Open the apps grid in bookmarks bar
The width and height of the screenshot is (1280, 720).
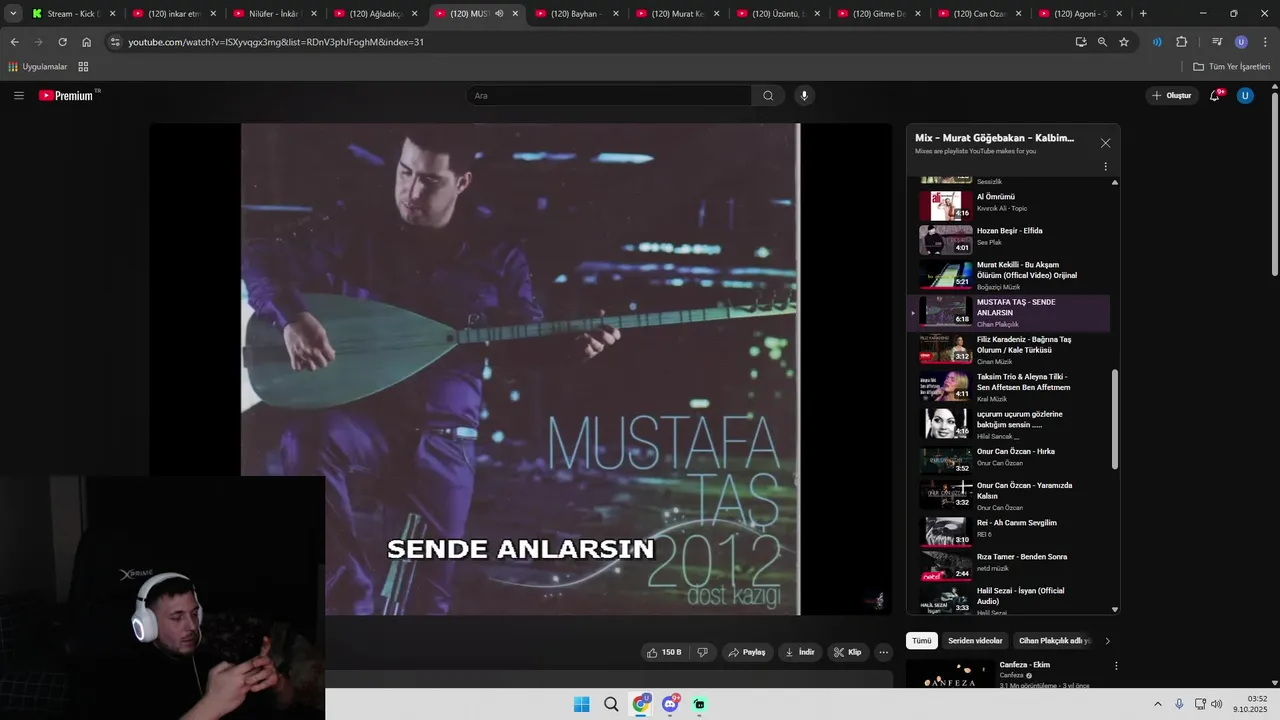pos(83,67)
